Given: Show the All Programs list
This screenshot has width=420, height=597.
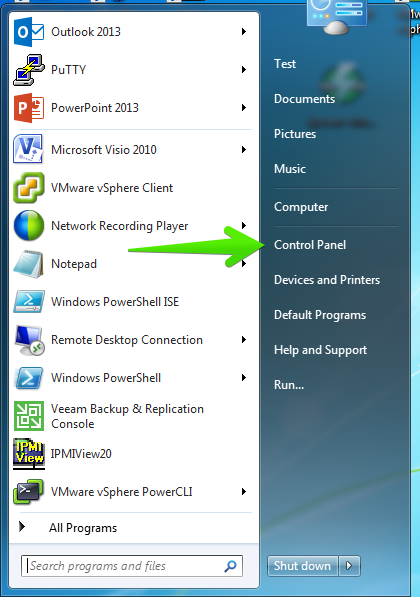Looking at the screenshot, I should [83, 528].
